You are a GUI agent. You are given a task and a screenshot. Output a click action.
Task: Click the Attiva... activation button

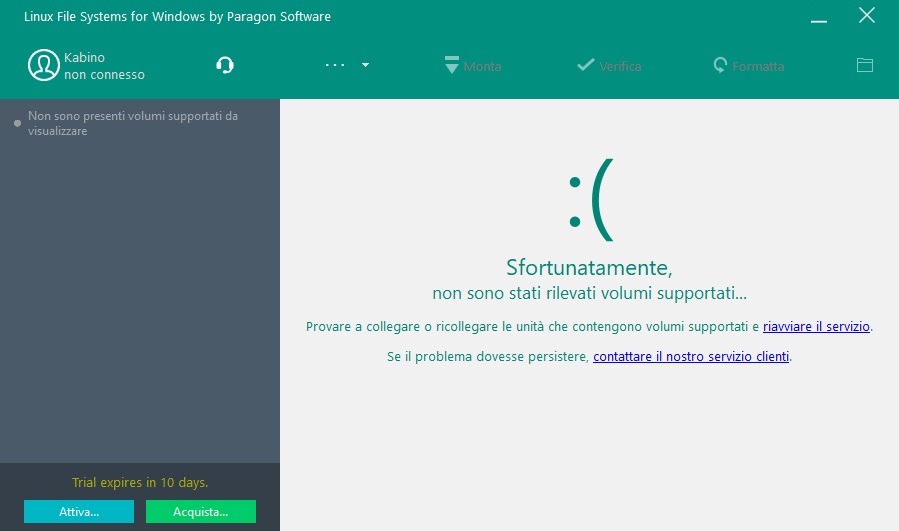[79, 512]
